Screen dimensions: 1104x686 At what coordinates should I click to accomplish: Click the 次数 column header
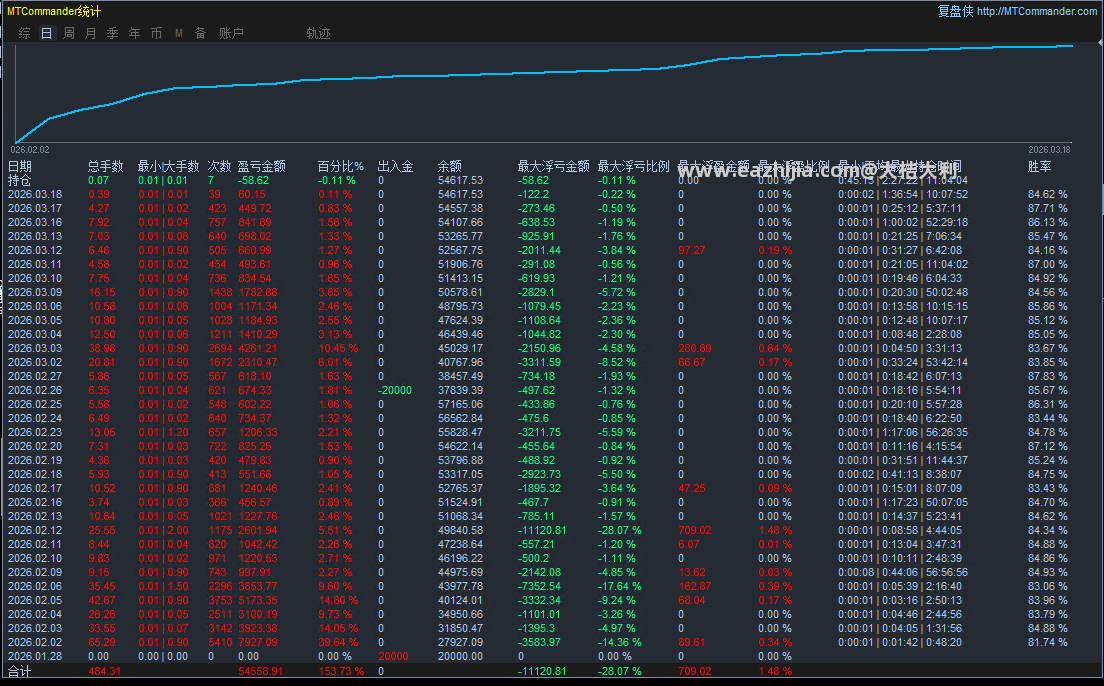pyautogui.click(x=220, y=166)
